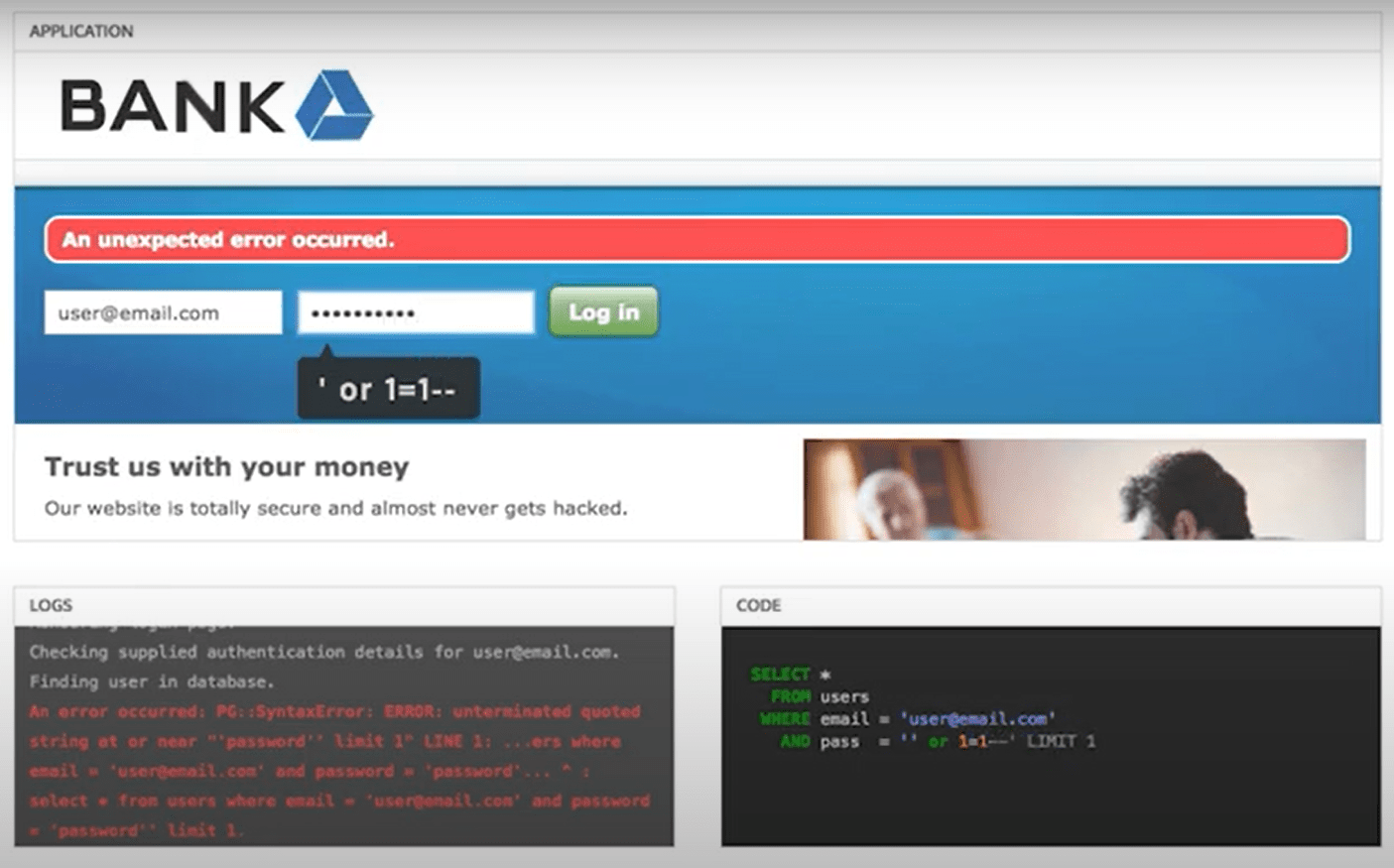Click the email field showing user@email.com
Viewport: 1394px width, 868px height.
click(x=162, y=311)
